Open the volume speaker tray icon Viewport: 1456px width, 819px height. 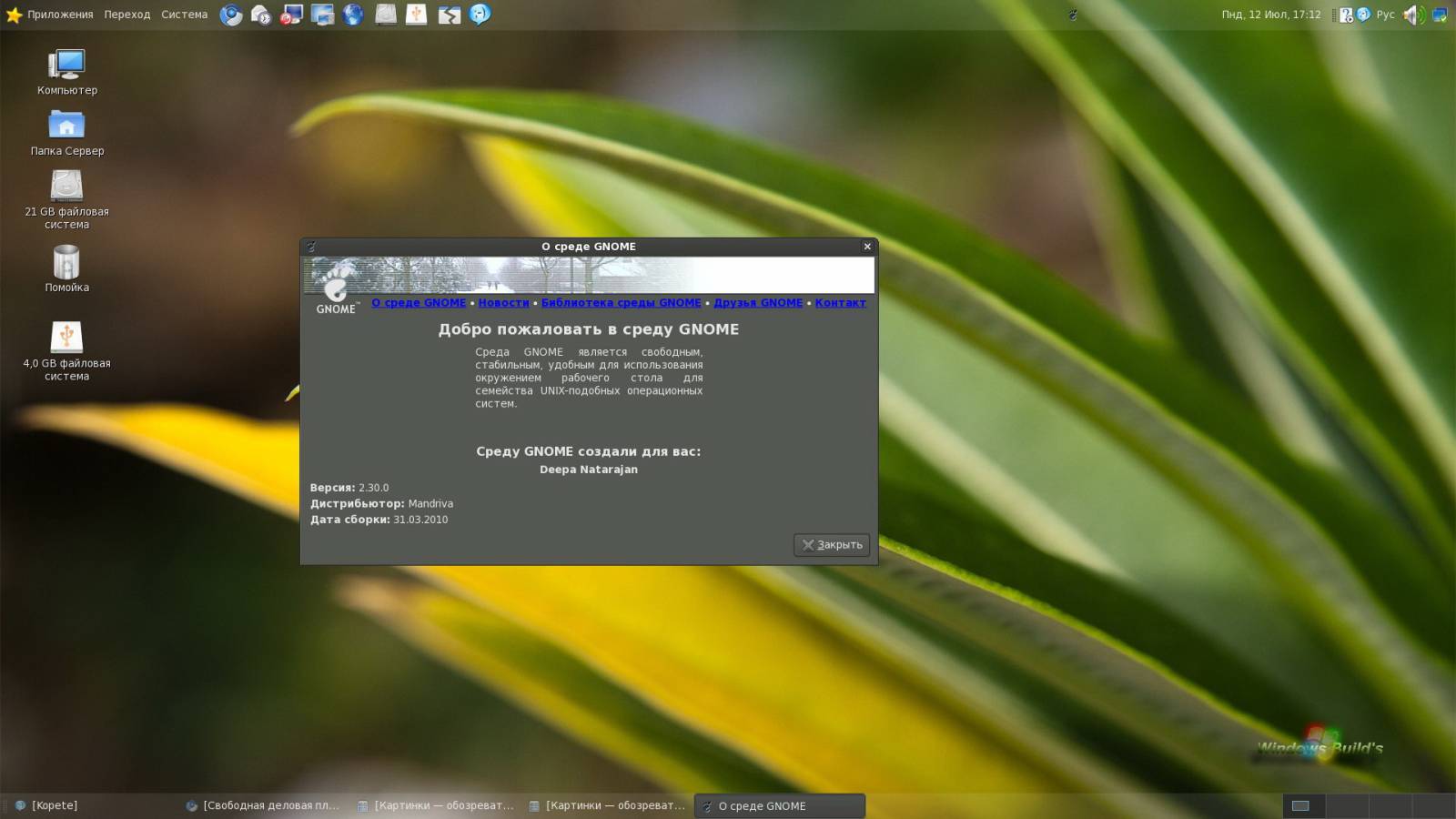click(1413, 15)
